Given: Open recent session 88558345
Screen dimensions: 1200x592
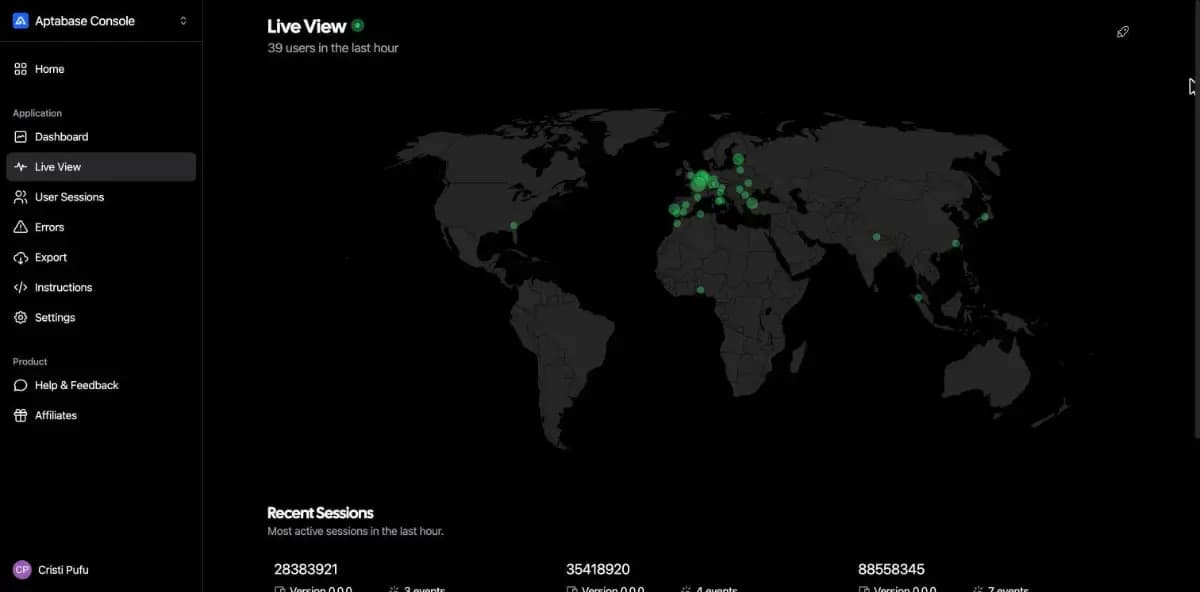Looking at the screenshot, I should 891,569.
